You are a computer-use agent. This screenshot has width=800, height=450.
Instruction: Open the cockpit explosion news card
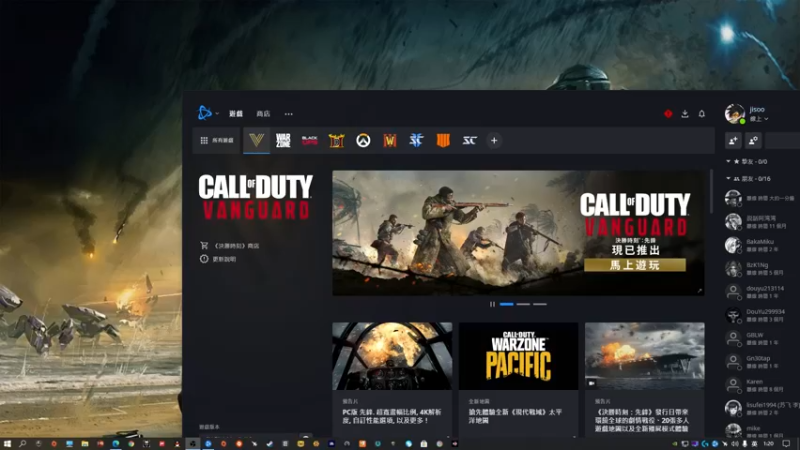coord(392,356)
